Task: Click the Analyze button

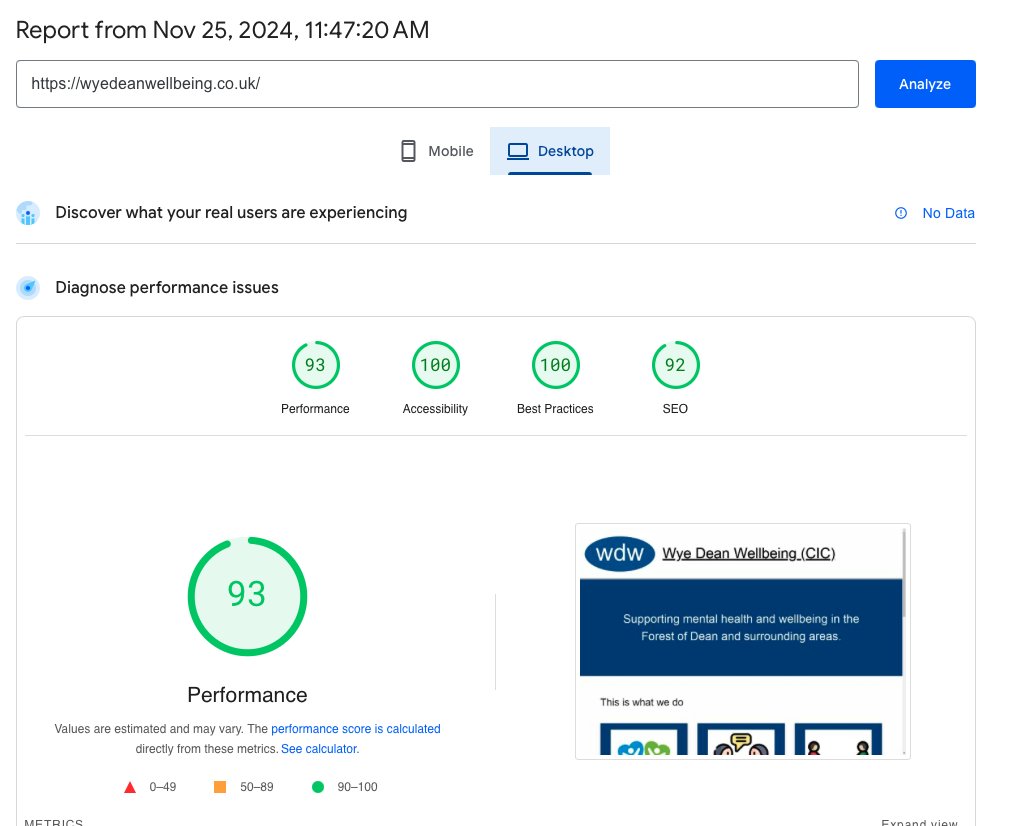Action: pyautogui.click(x=924, y=84)
